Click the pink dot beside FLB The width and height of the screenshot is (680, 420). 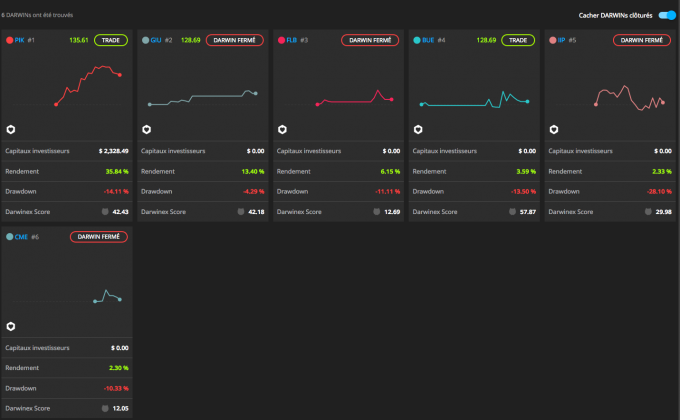(x=281, y=40)
